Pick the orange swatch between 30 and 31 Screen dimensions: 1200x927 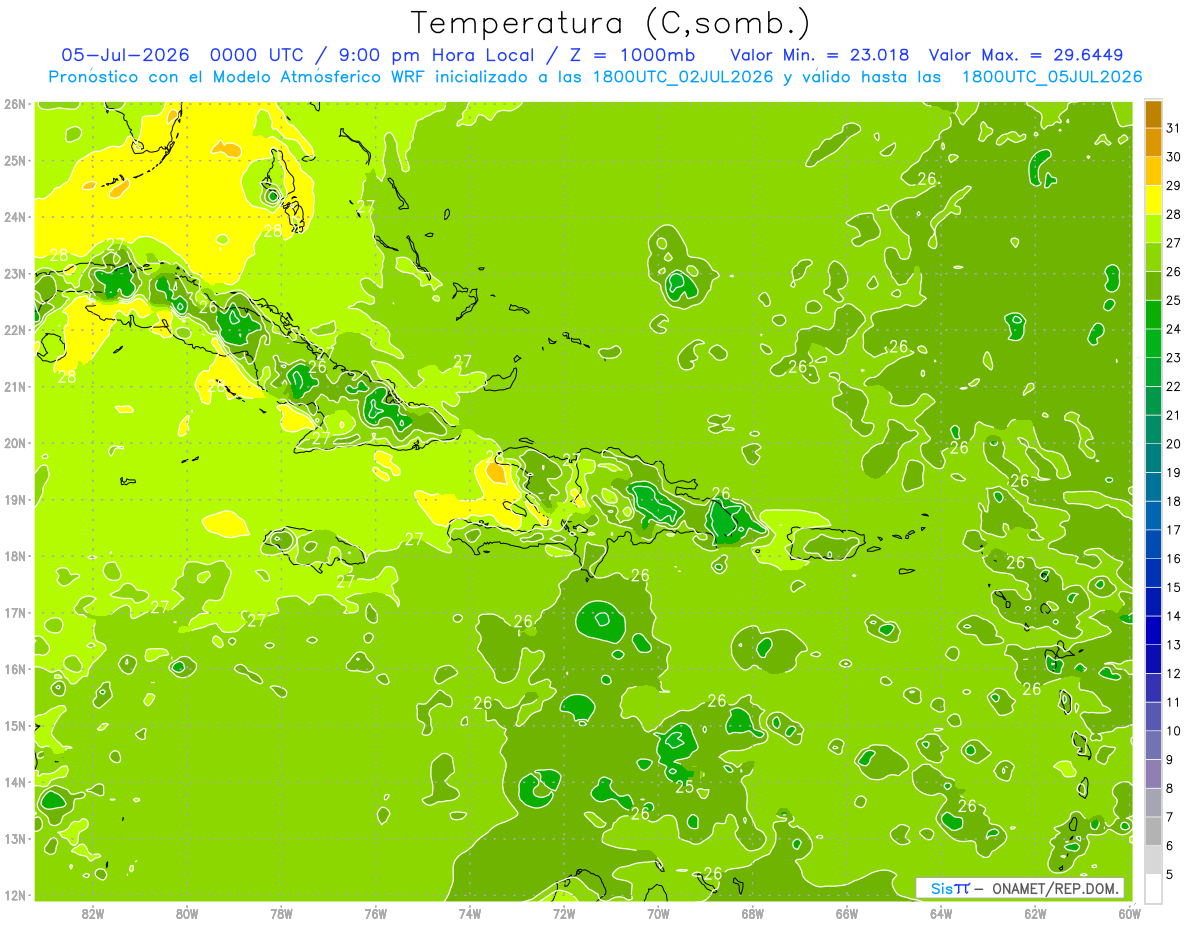[1153, 142]
